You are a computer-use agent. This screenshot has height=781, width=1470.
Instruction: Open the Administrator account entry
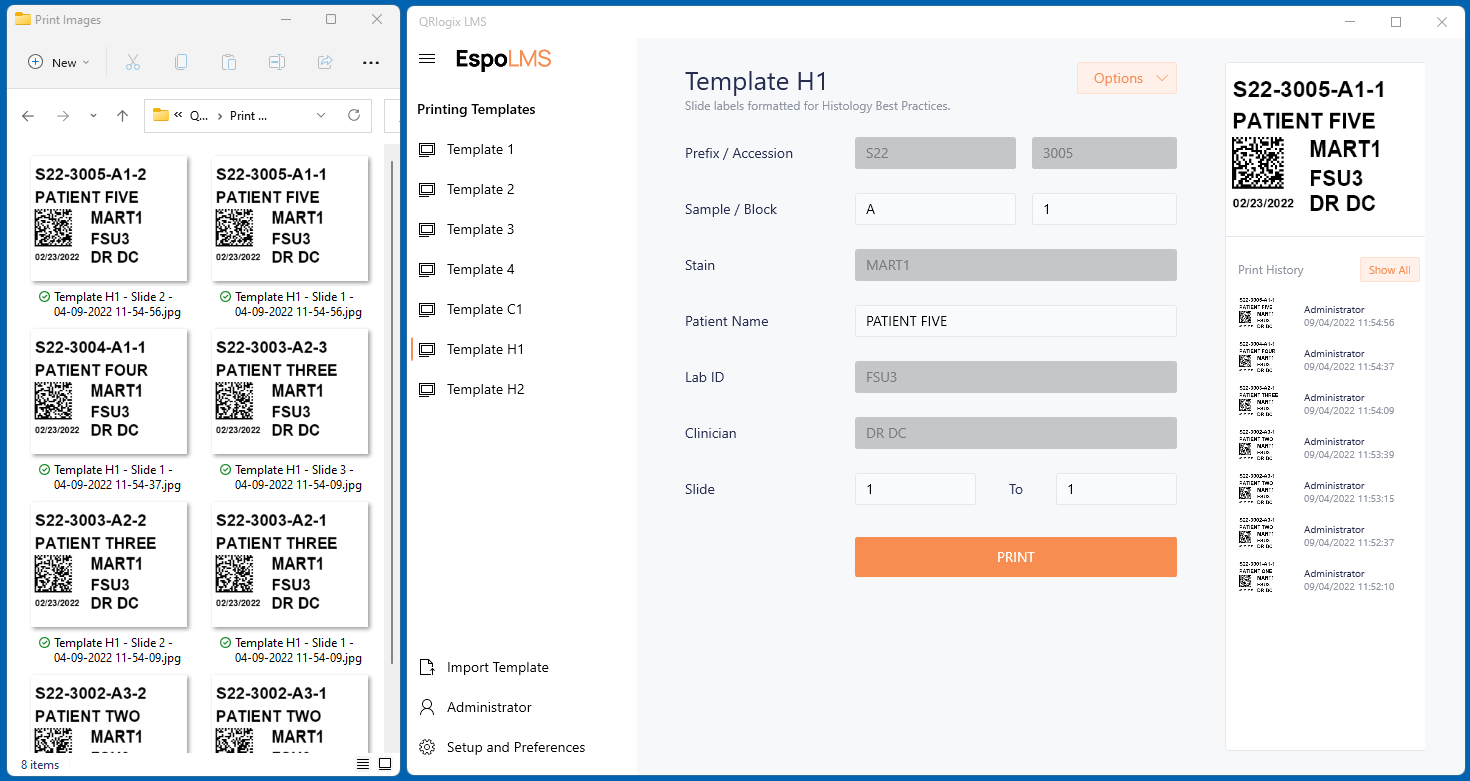(x=489, y=707)
